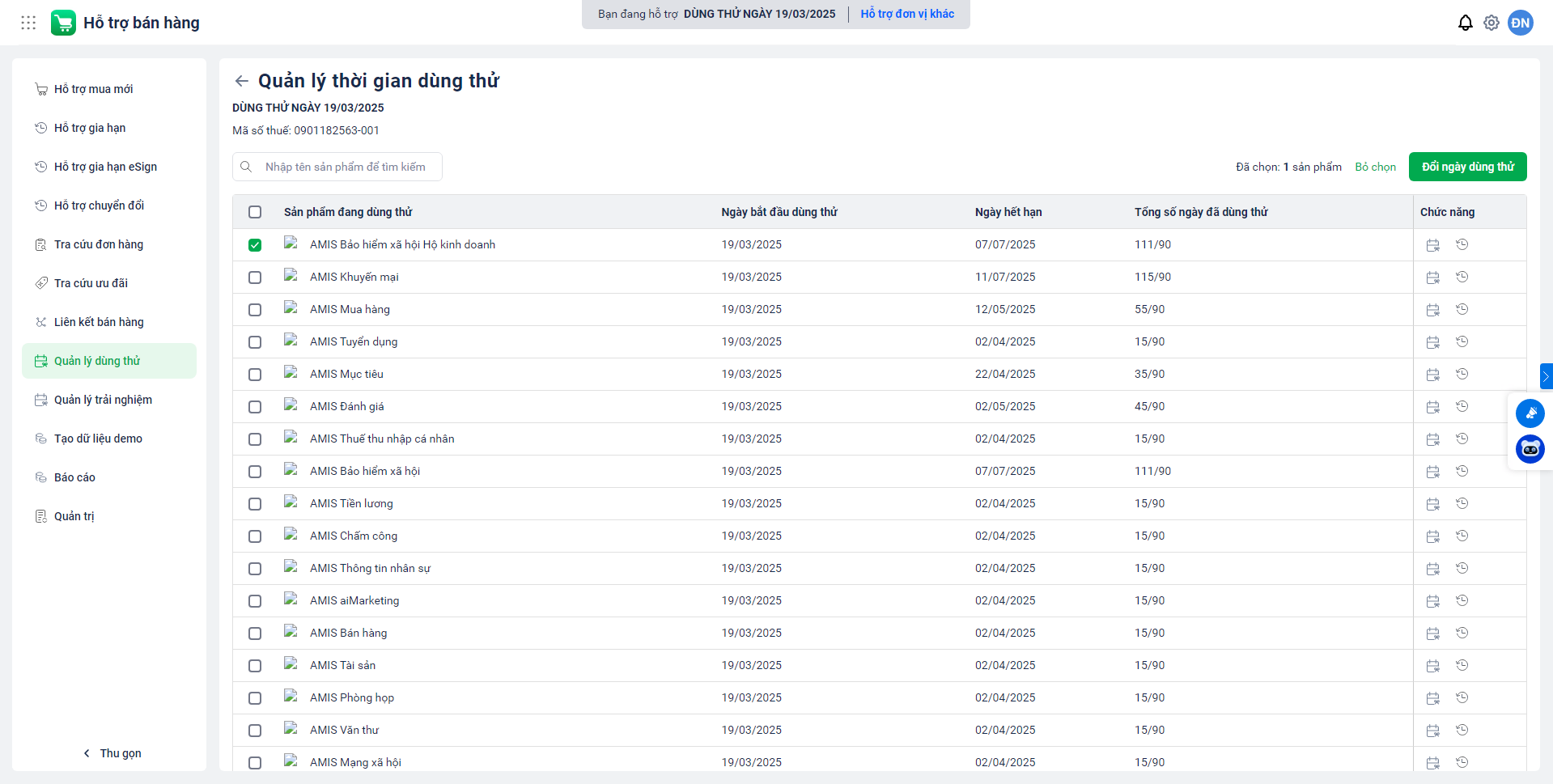Viewport: 1553px width, 784px height.
Task: Click the blue floating pin icon
Action: coord(1530,413)
